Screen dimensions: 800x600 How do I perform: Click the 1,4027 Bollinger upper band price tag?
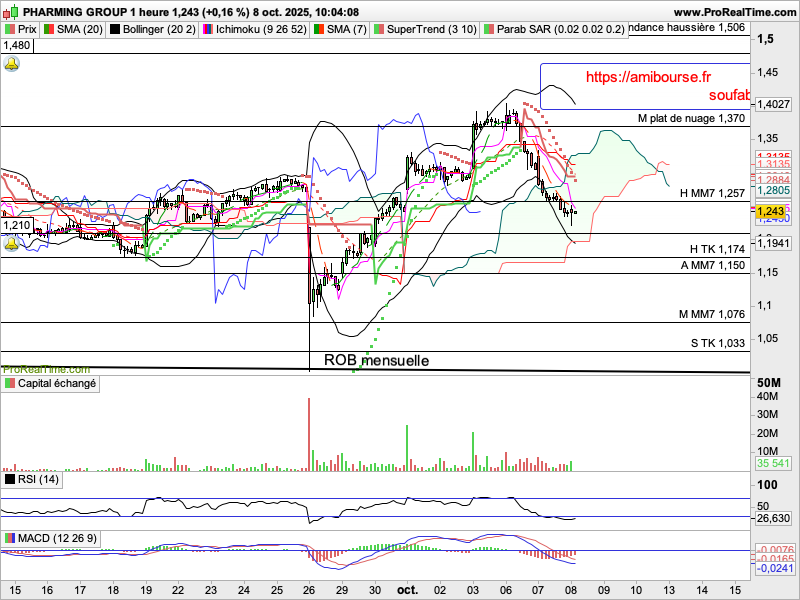(x=773, y=104)
